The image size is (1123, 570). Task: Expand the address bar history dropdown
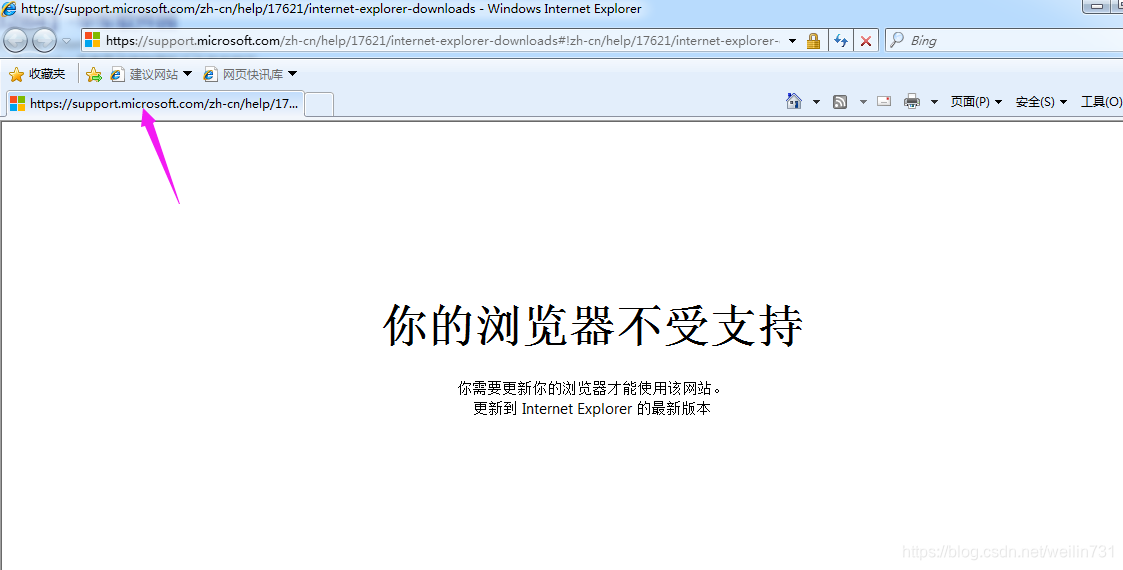792,41
